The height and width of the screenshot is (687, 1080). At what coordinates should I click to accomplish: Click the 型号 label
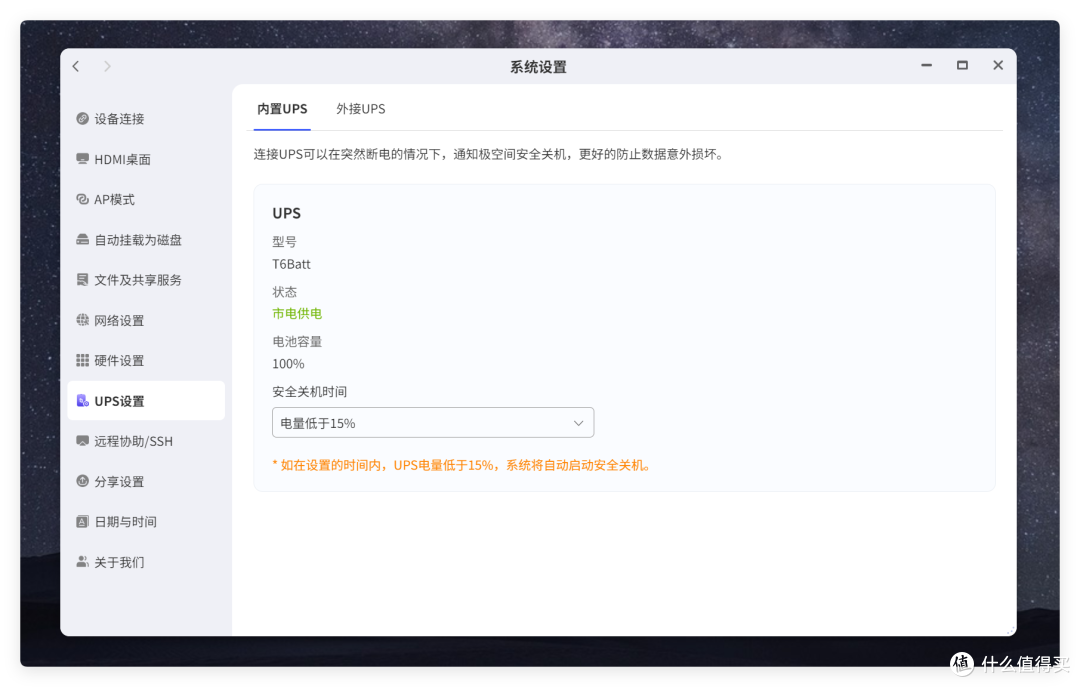tap(284, 242)
